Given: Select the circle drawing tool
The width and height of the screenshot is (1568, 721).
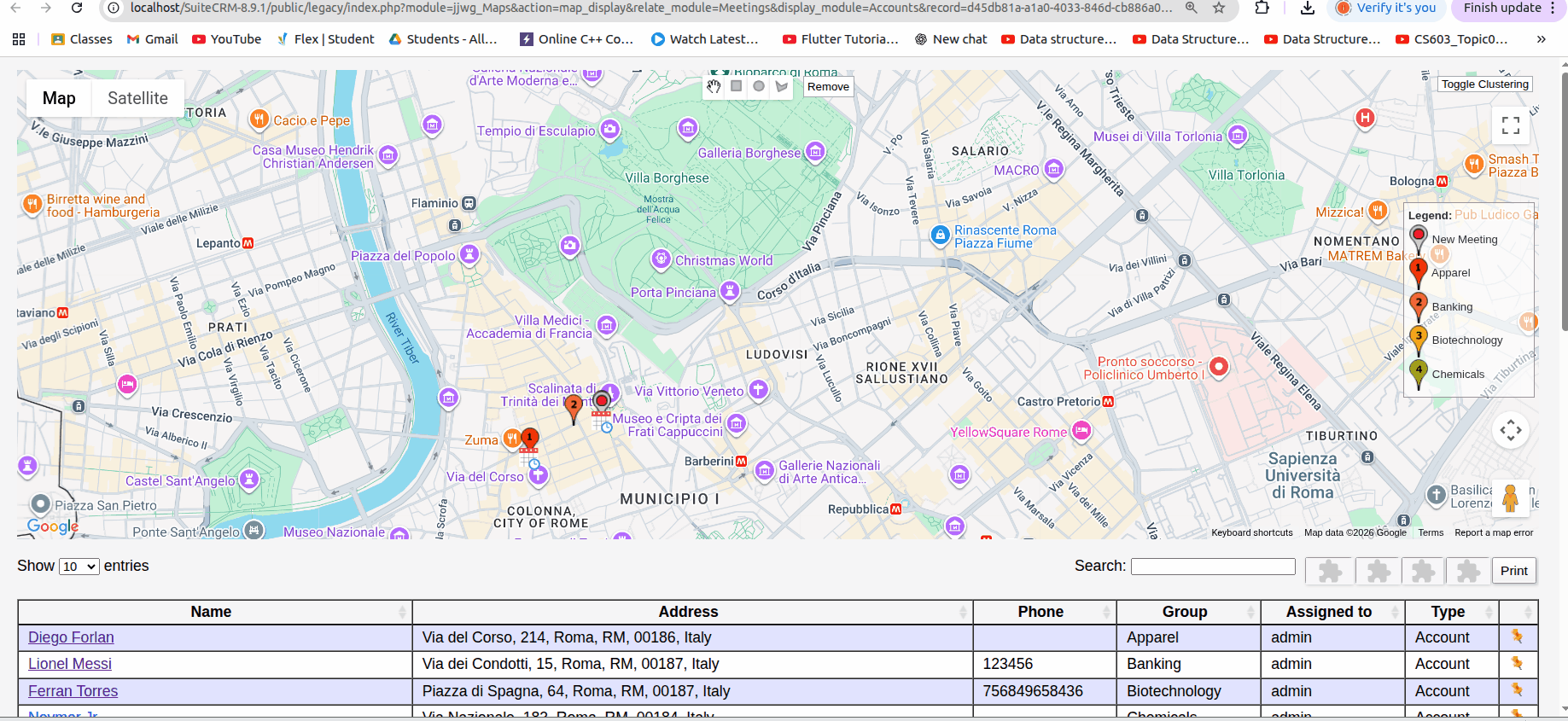Looking at the screenshot, I should click(x=759, y=86).
